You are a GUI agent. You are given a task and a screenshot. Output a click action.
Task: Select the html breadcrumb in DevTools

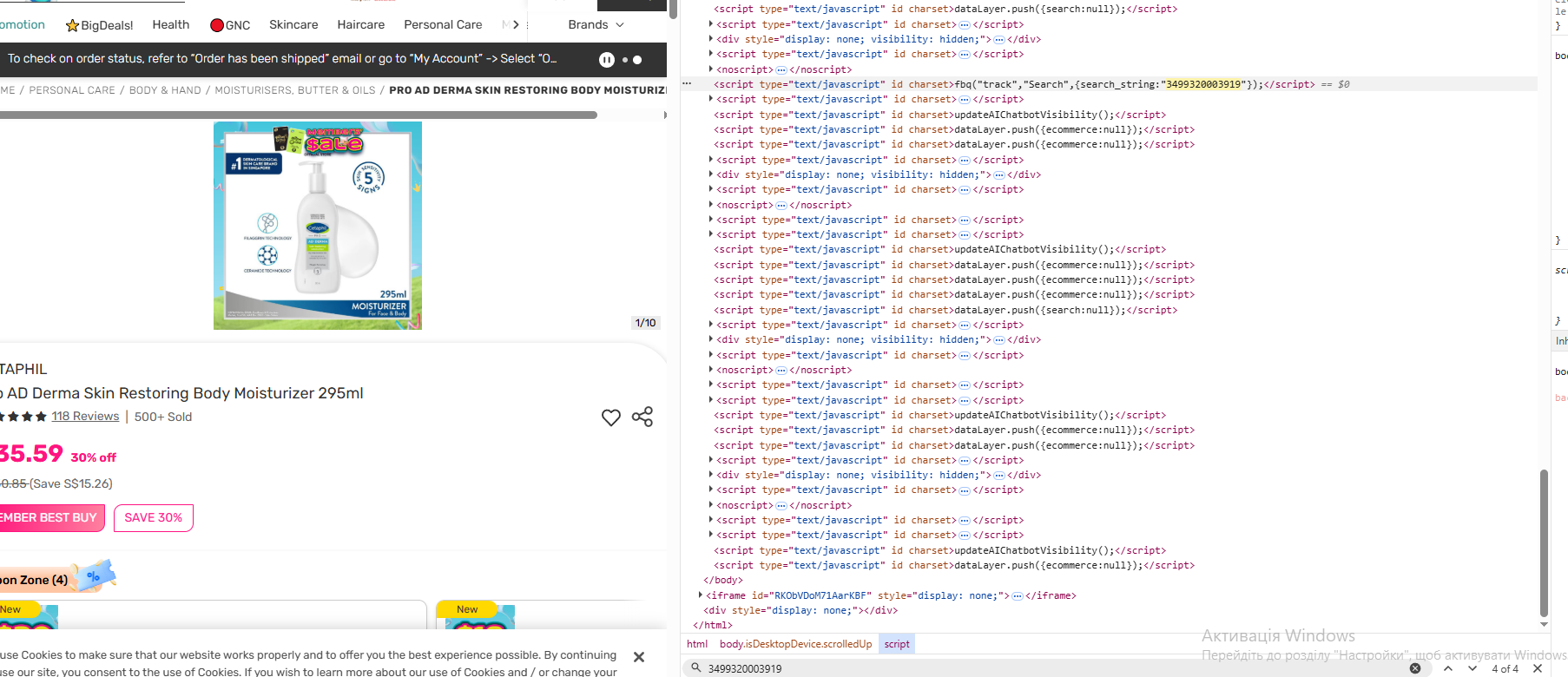pyautogui.click(x=697, y=644)
